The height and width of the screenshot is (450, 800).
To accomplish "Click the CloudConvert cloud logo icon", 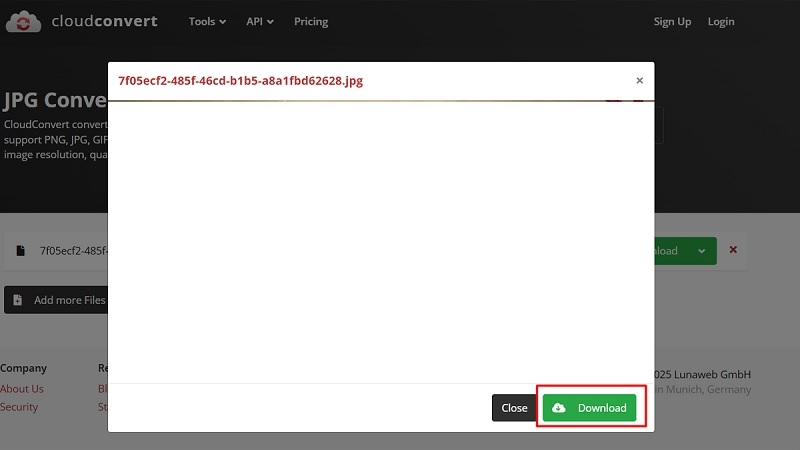I will (x=23, y=21).
